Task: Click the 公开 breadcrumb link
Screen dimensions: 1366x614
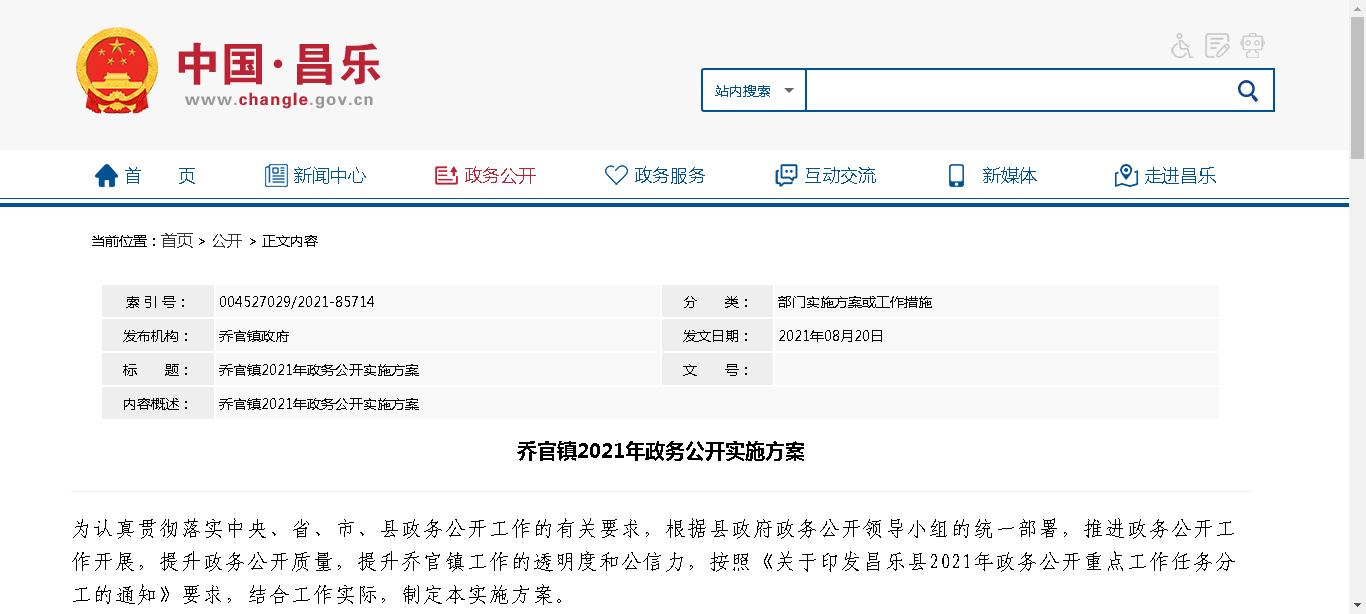Action: click(227, 241)
